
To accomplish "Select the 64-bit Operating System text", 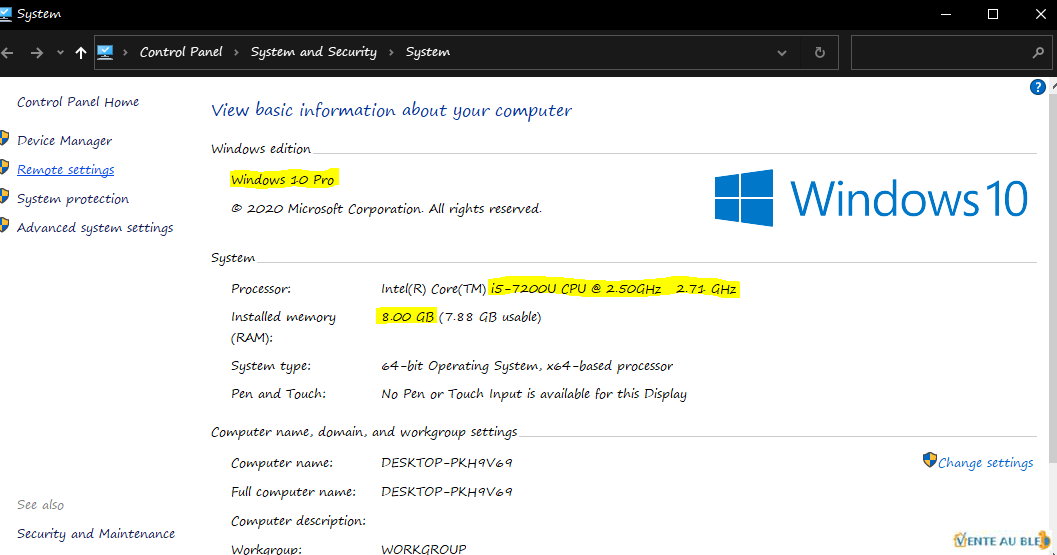I will (x=527, y=366).
